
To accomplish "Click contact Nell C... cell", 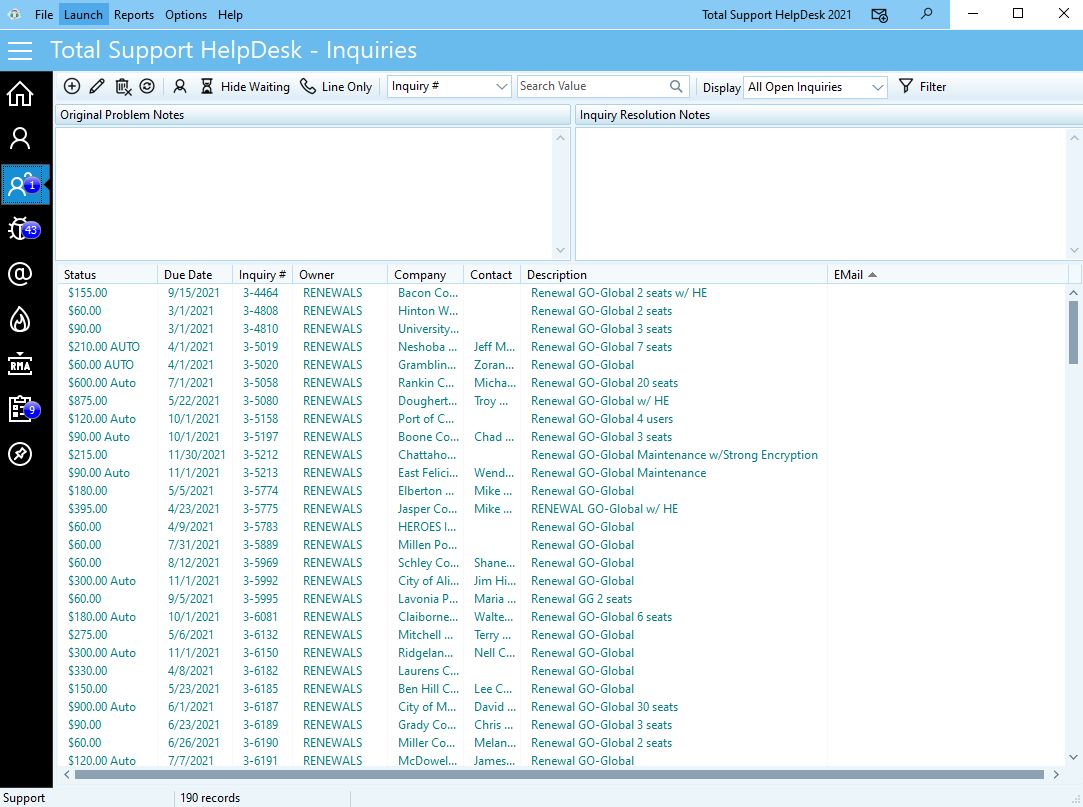I will click(x=495, y=653).
